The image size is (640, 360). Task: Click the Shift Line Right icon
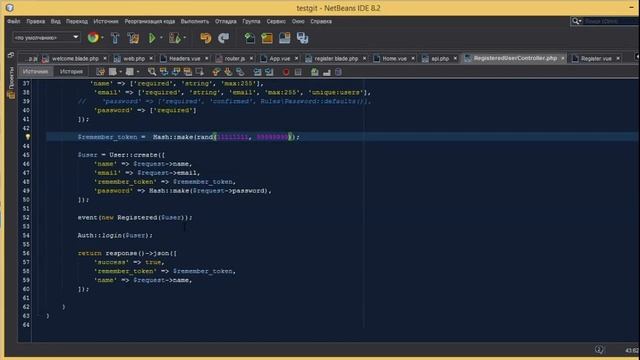coord(269,72)
